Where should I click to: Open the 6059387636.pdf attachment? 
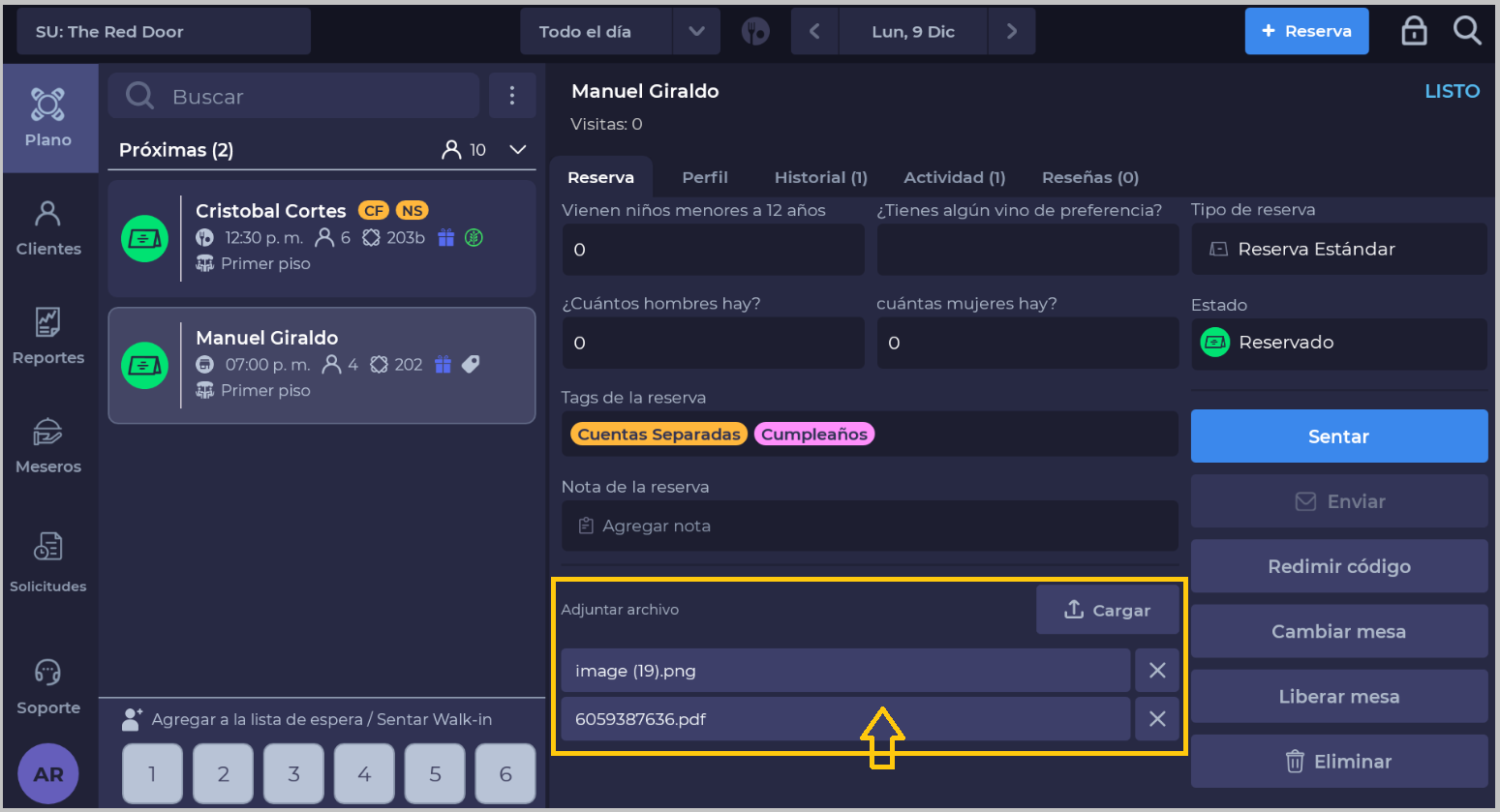(845, 719)
